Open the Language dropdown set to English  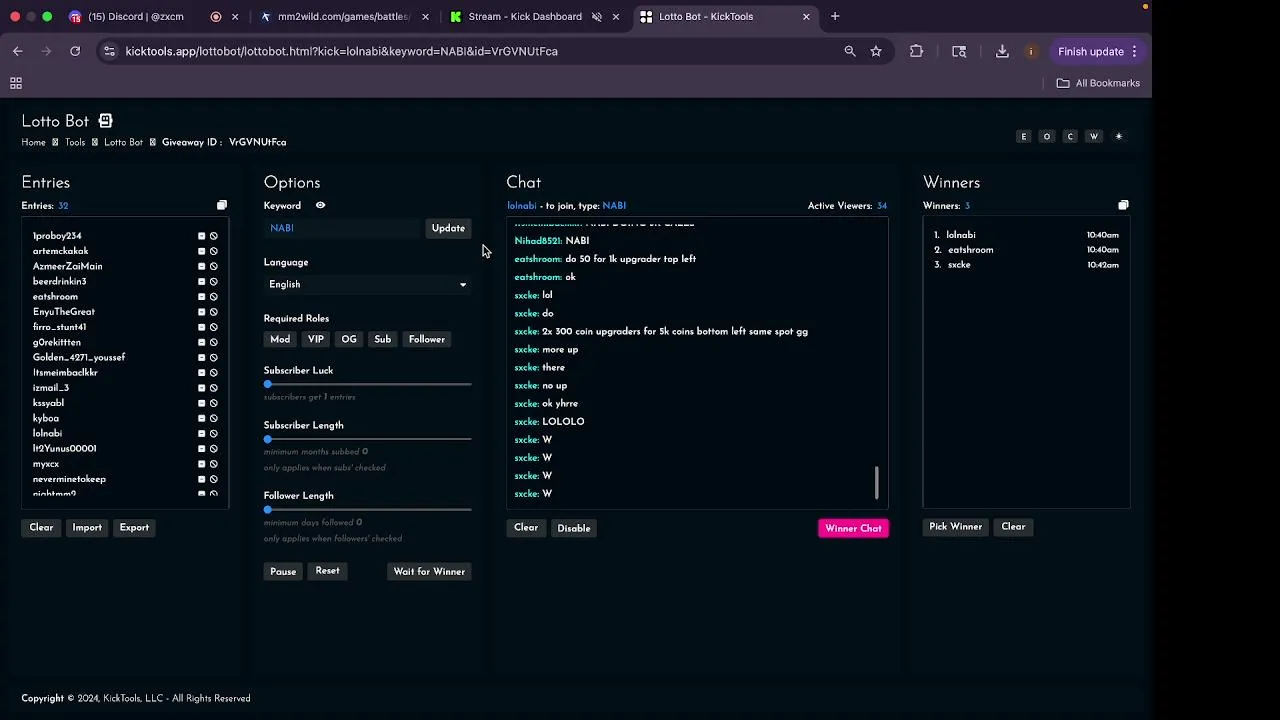pyautogui.click(x=367, y=284)
